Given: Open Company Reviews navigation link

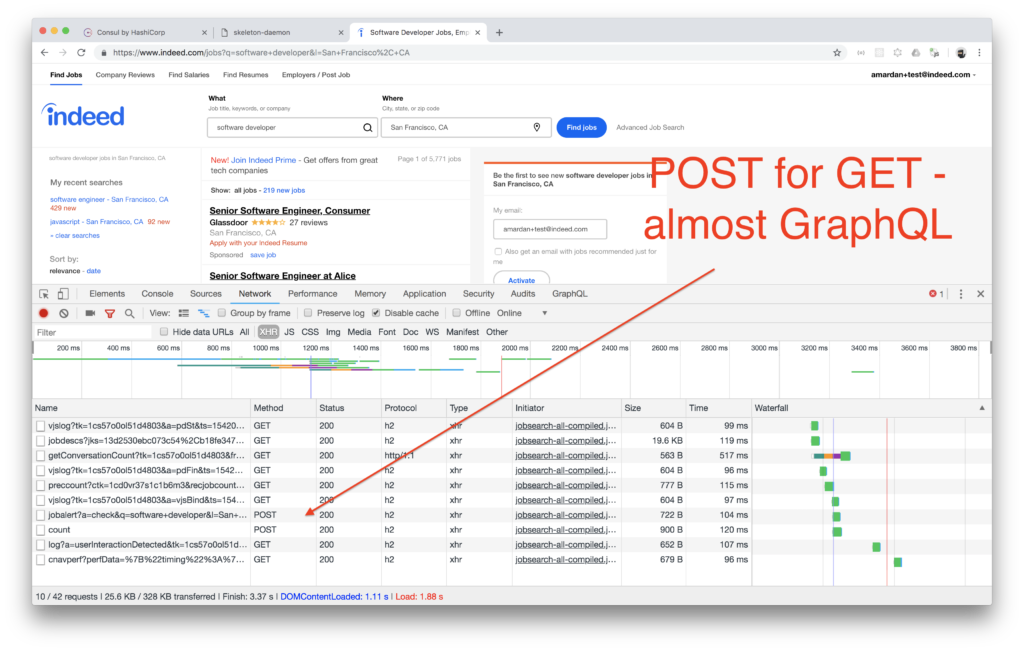Looking at the screenshot, I should coord(125,75).
